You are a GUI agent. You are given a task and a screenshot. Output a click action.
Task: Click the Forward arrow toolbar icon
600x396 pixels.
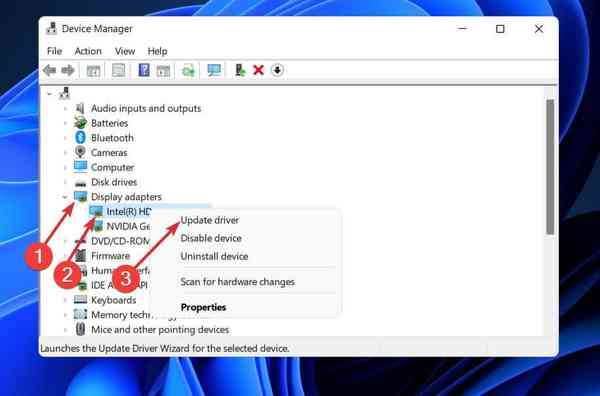point(68,70)
